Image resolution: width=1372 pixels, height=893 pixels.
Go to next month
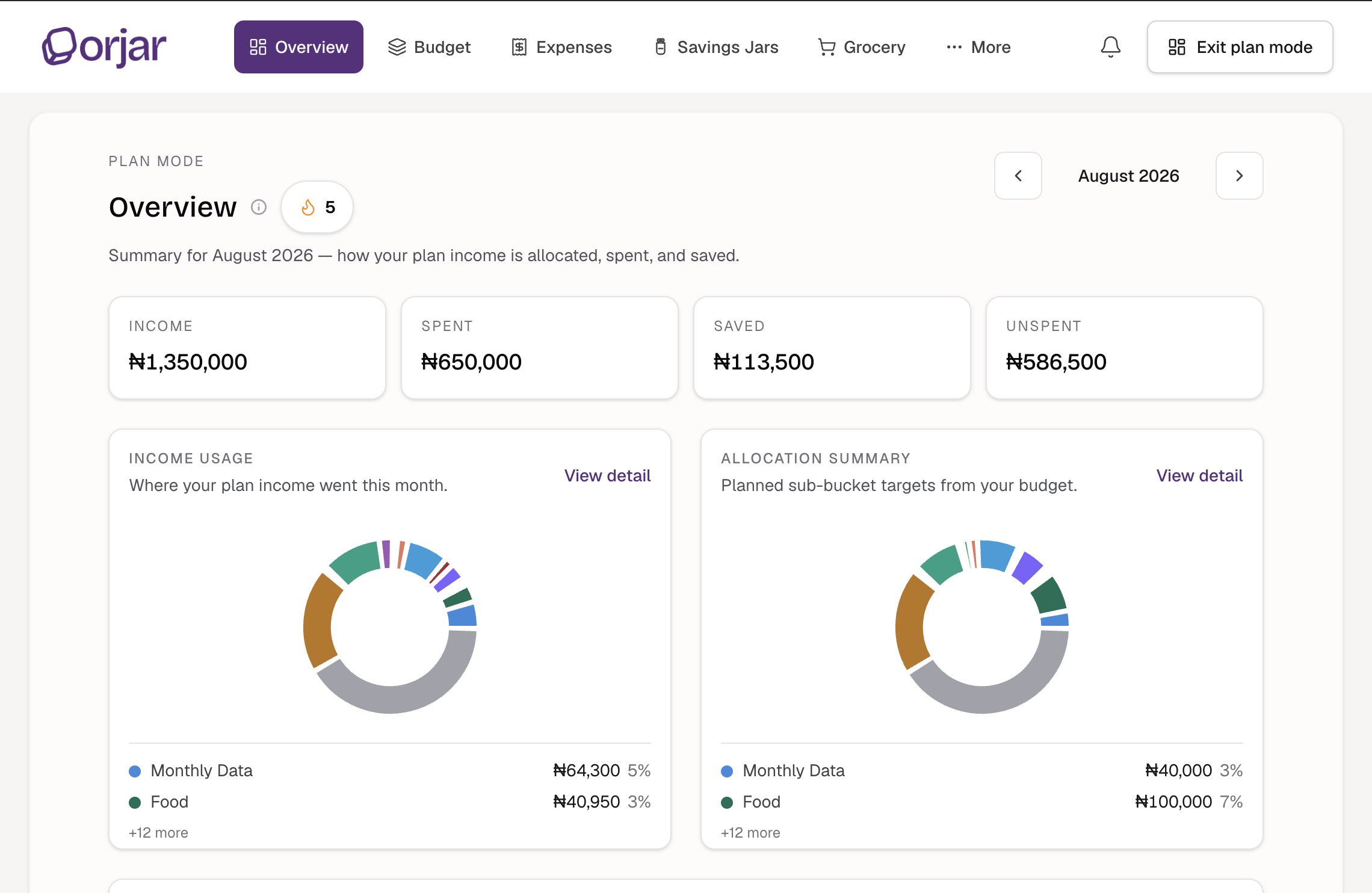pos(1239,176)
